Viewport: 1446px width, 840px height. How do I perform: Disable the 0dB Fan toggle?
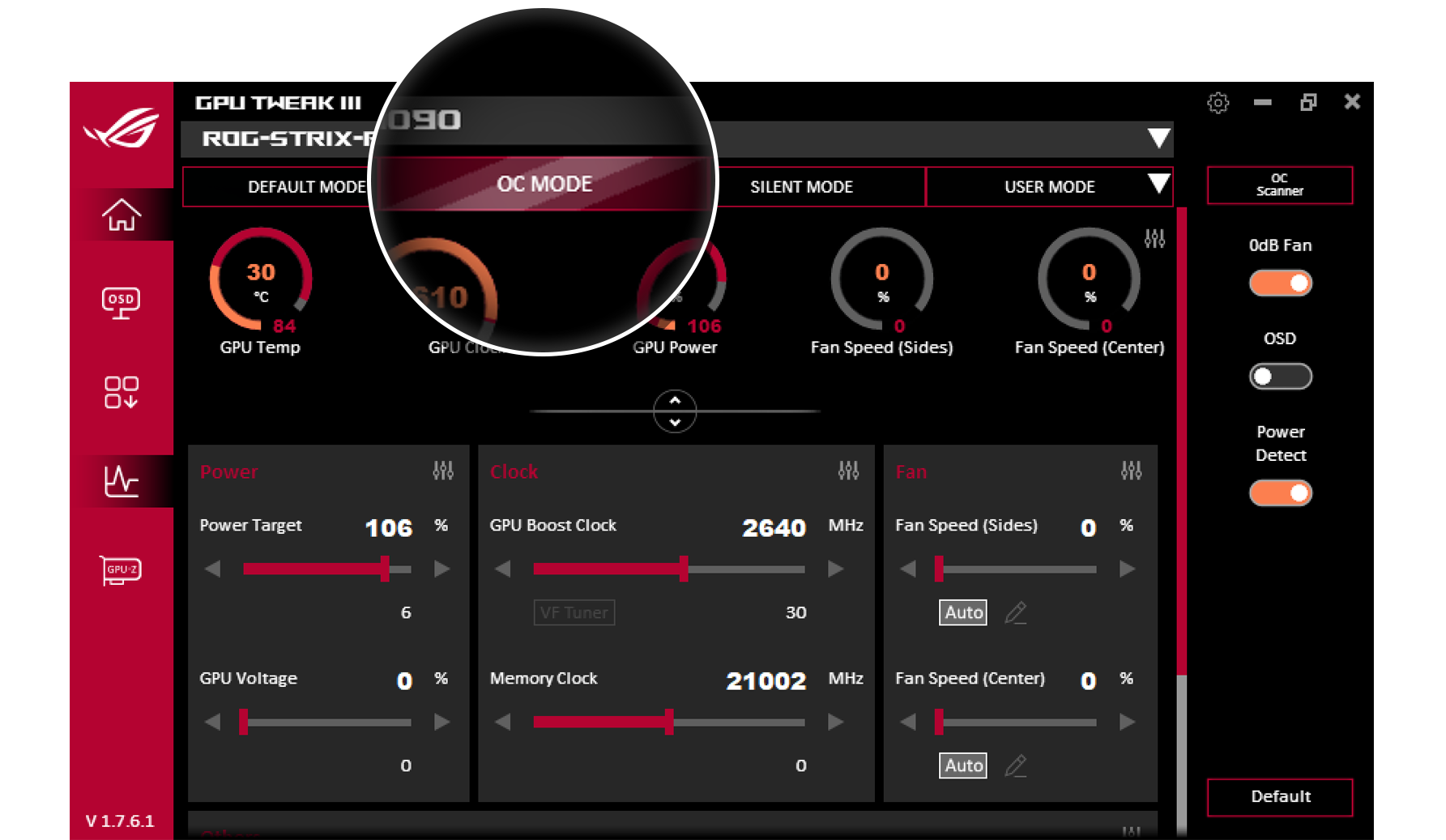tap(1280, 283)
